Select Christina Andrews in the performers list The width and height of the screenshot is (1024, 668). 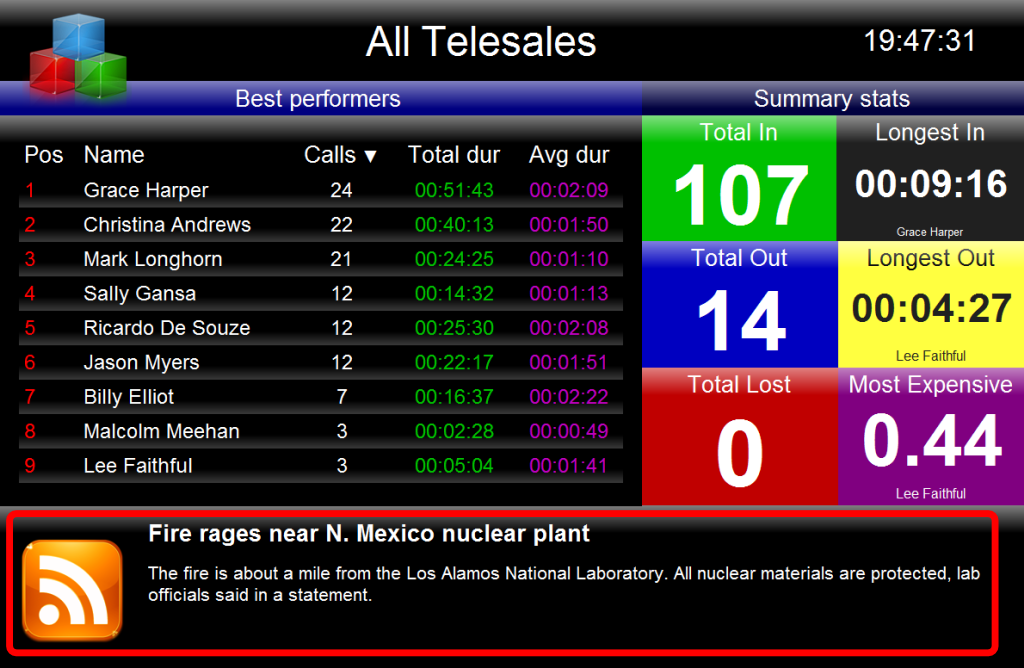[167, 225]
